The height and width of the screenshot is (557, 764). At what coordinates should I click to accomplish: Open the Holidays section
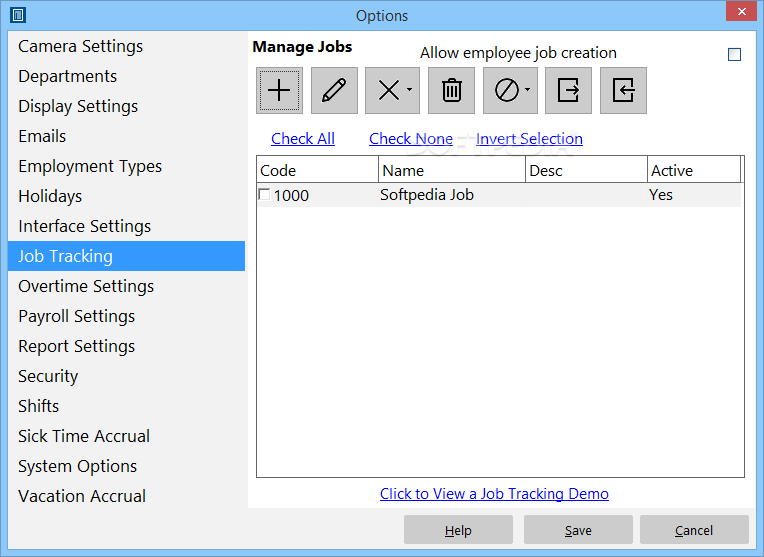[x=126, y=196]
